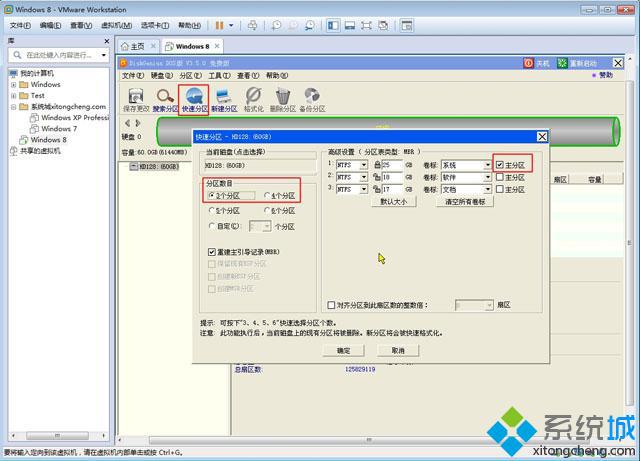Open file system dropdown for partition 1
This screenshot has height=461, width=640.
click(x=363, y=165)
